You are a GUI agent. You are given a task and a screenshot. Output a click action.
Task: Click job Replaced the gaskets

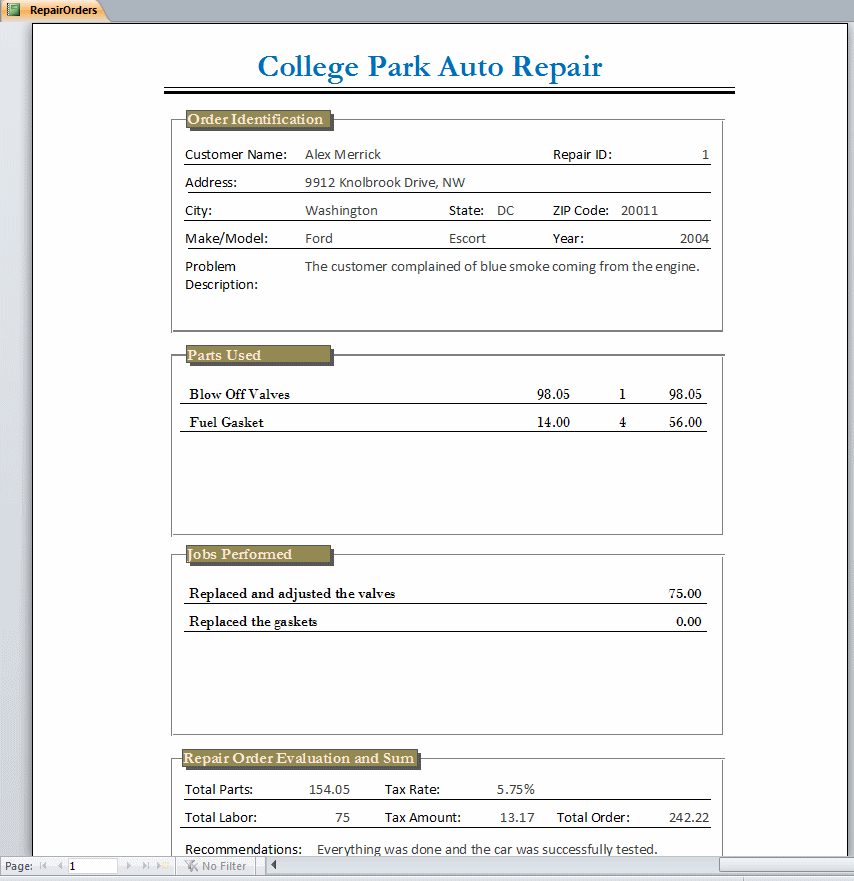253,622
